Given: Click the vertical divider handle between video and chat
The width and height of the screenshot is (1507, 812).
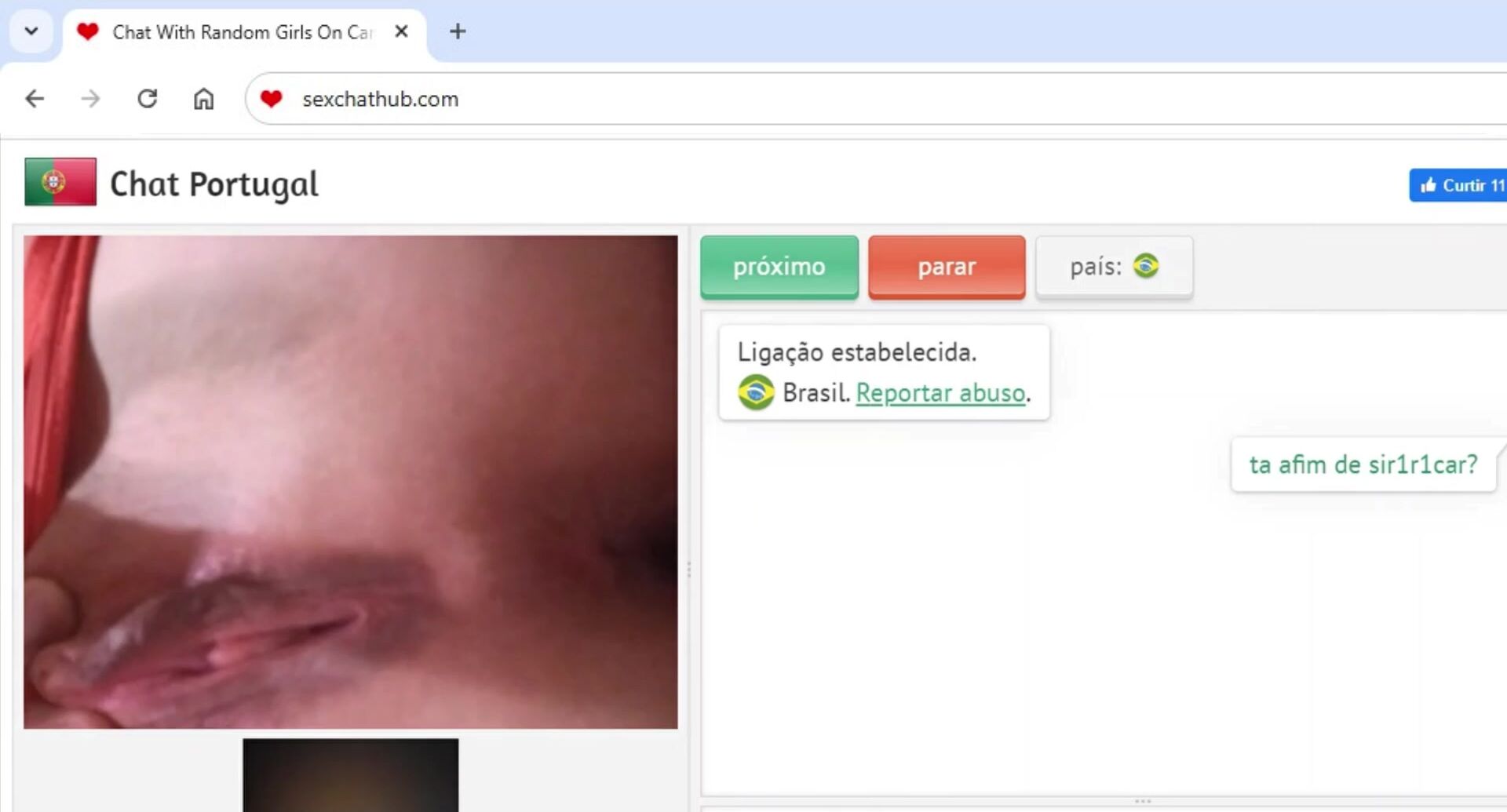Looking at the screenshot, I should [689, 570].
